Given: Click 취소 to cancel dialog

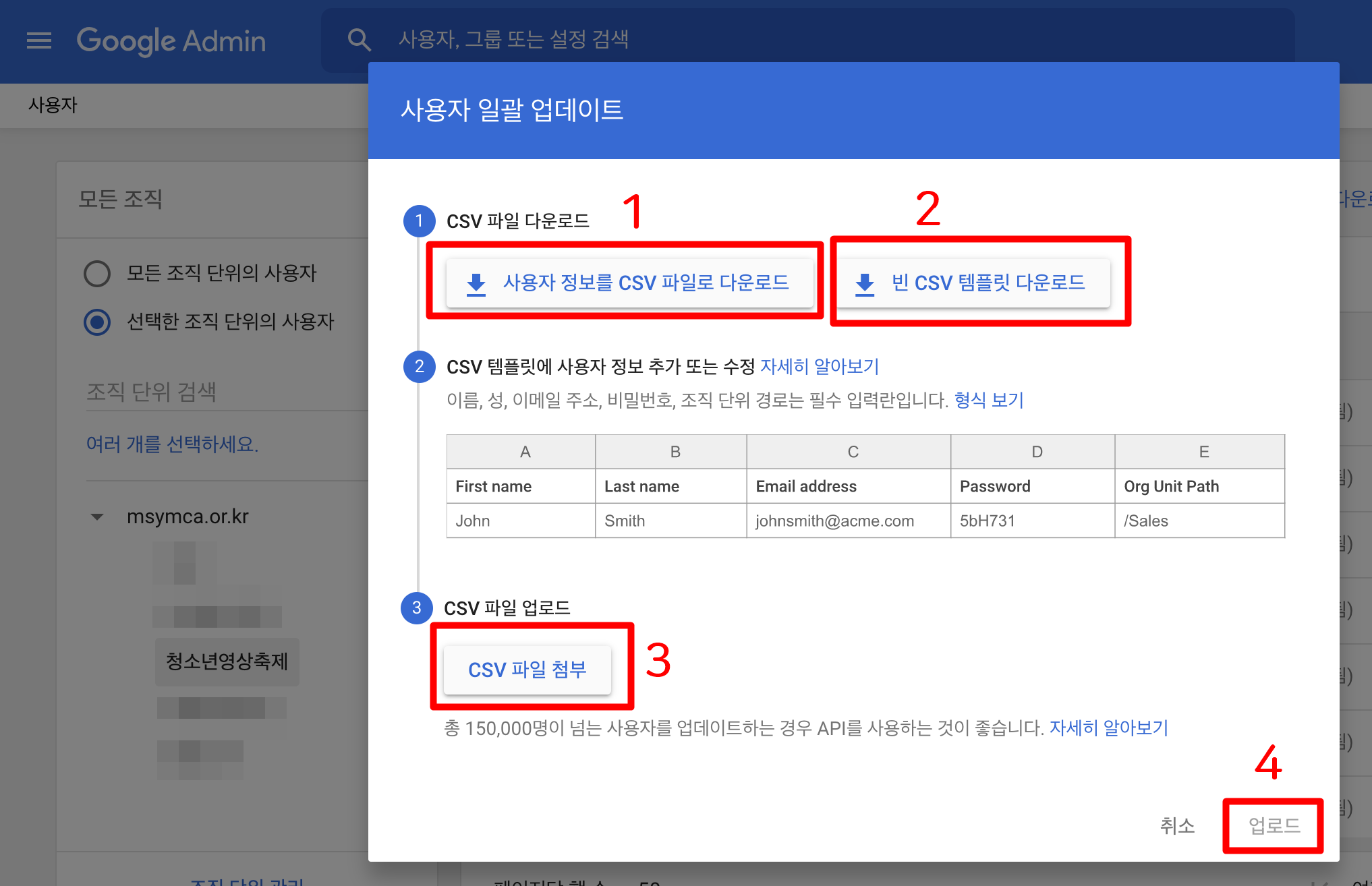Looking at the screenshot, I should pos(1177,825).
